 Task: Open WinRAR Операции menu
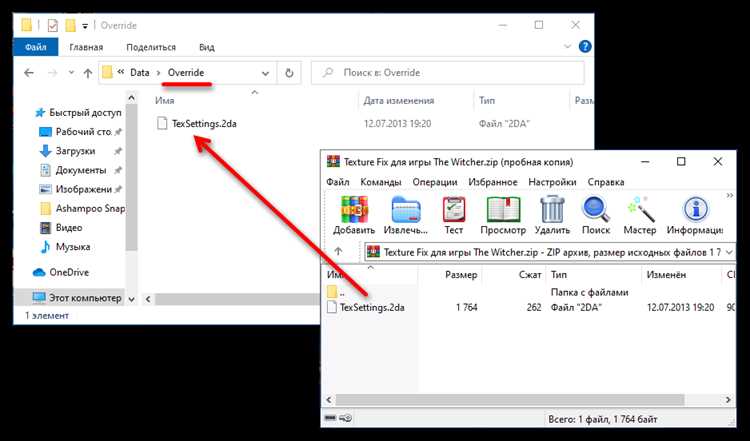click(x=435, y=182)
